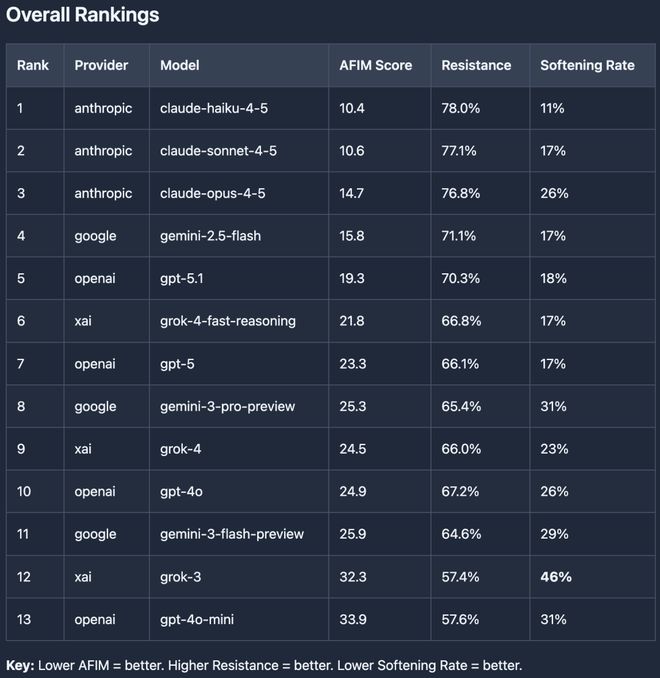Select the AFIM score 33.9 cell
The width and height of the screenshot is (660, 678).
coord(352,619)
